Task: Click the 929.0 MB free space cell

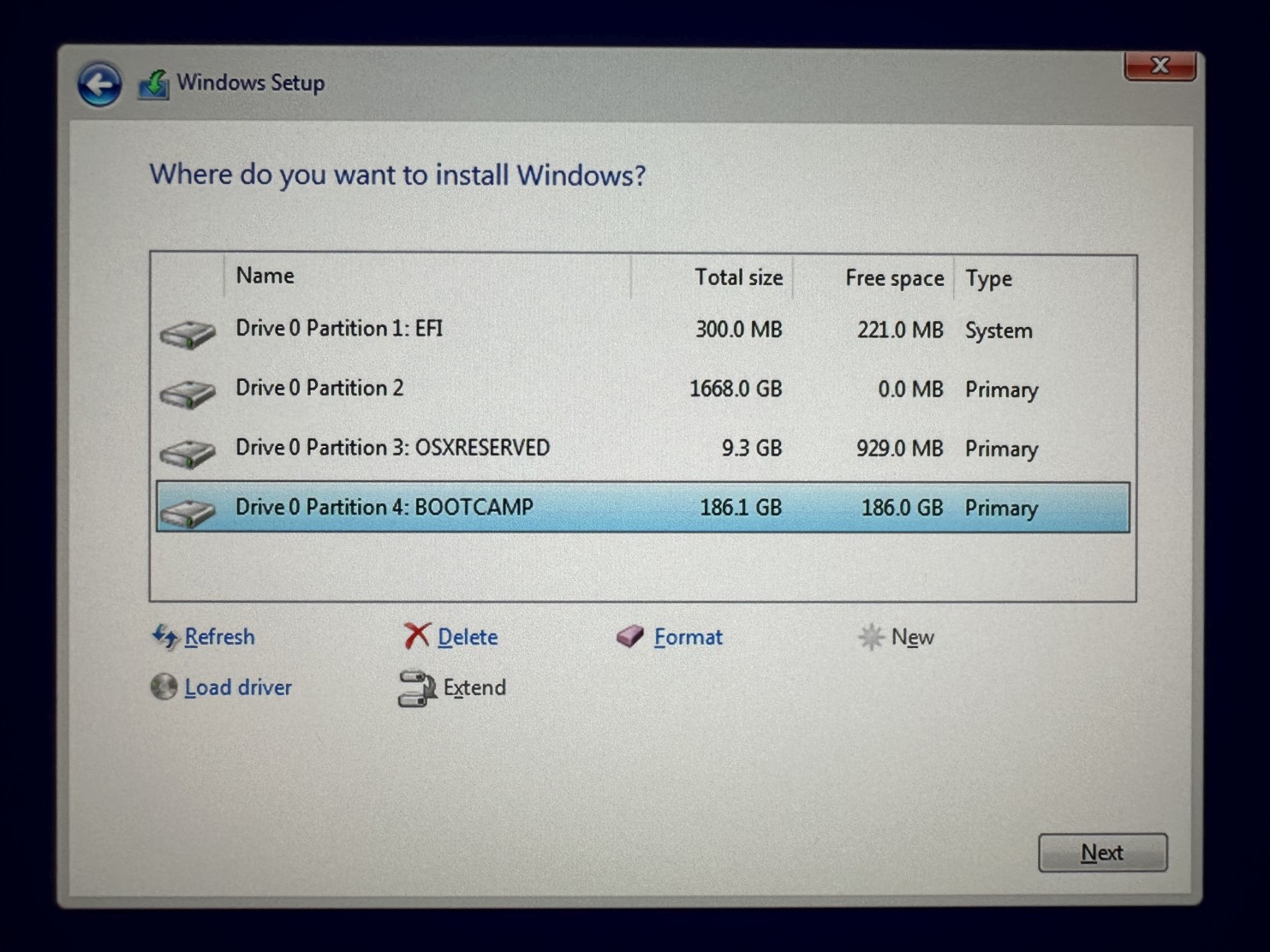Action: point(899,449)
